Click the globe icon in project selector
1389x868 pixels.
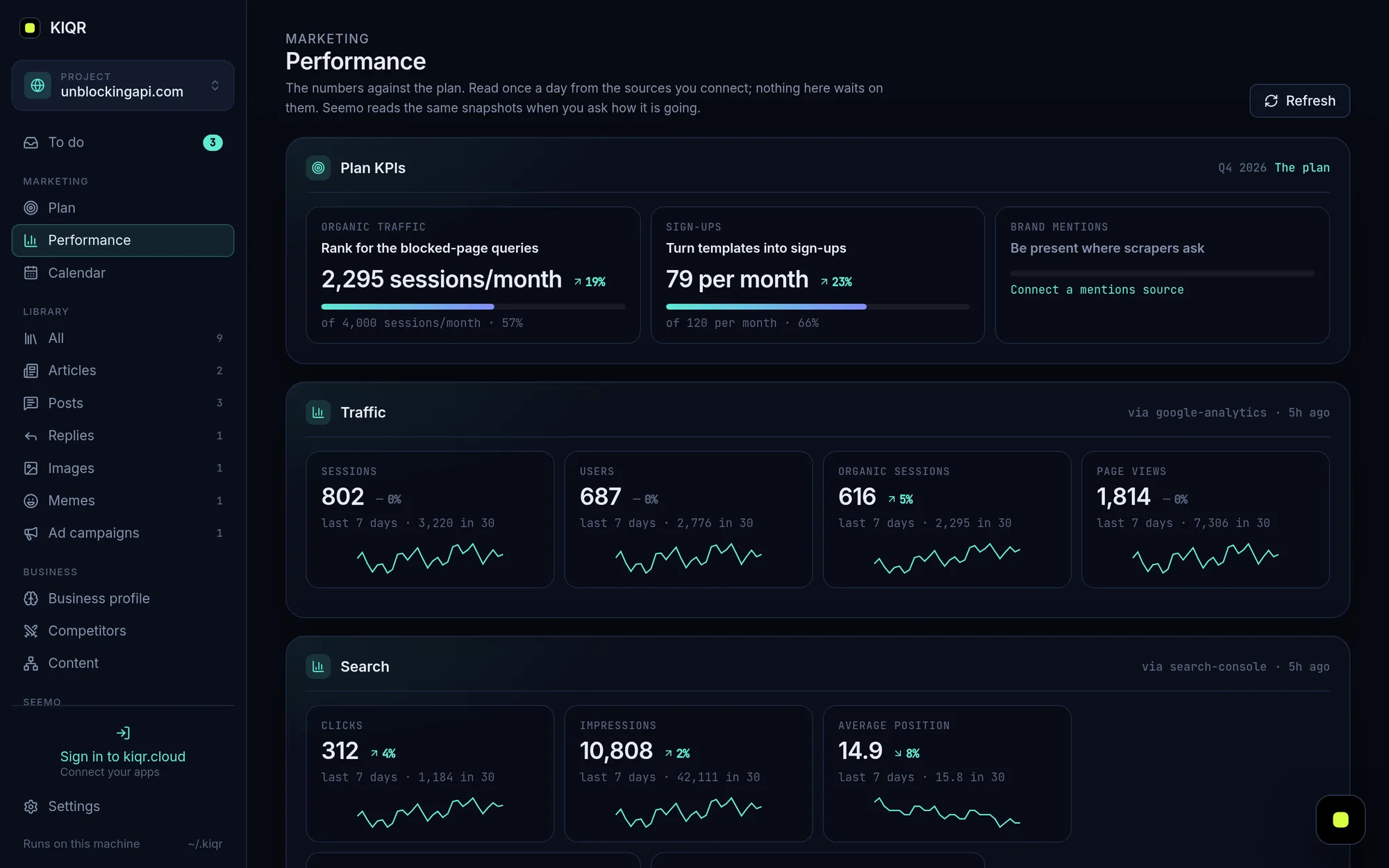(38, 85)
